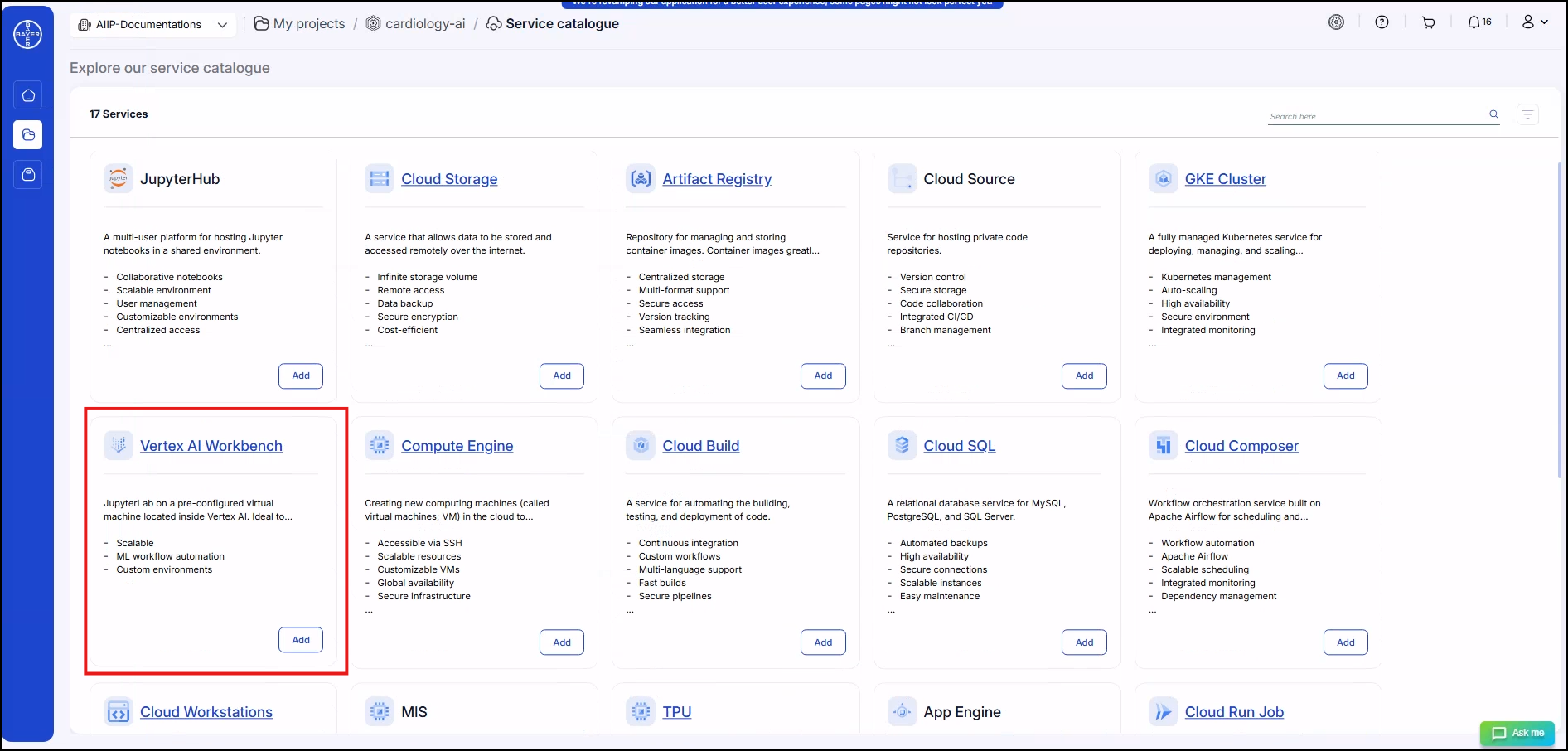Open the projects folder sidebar icon

pyautogui.click(x=28, y=135)
